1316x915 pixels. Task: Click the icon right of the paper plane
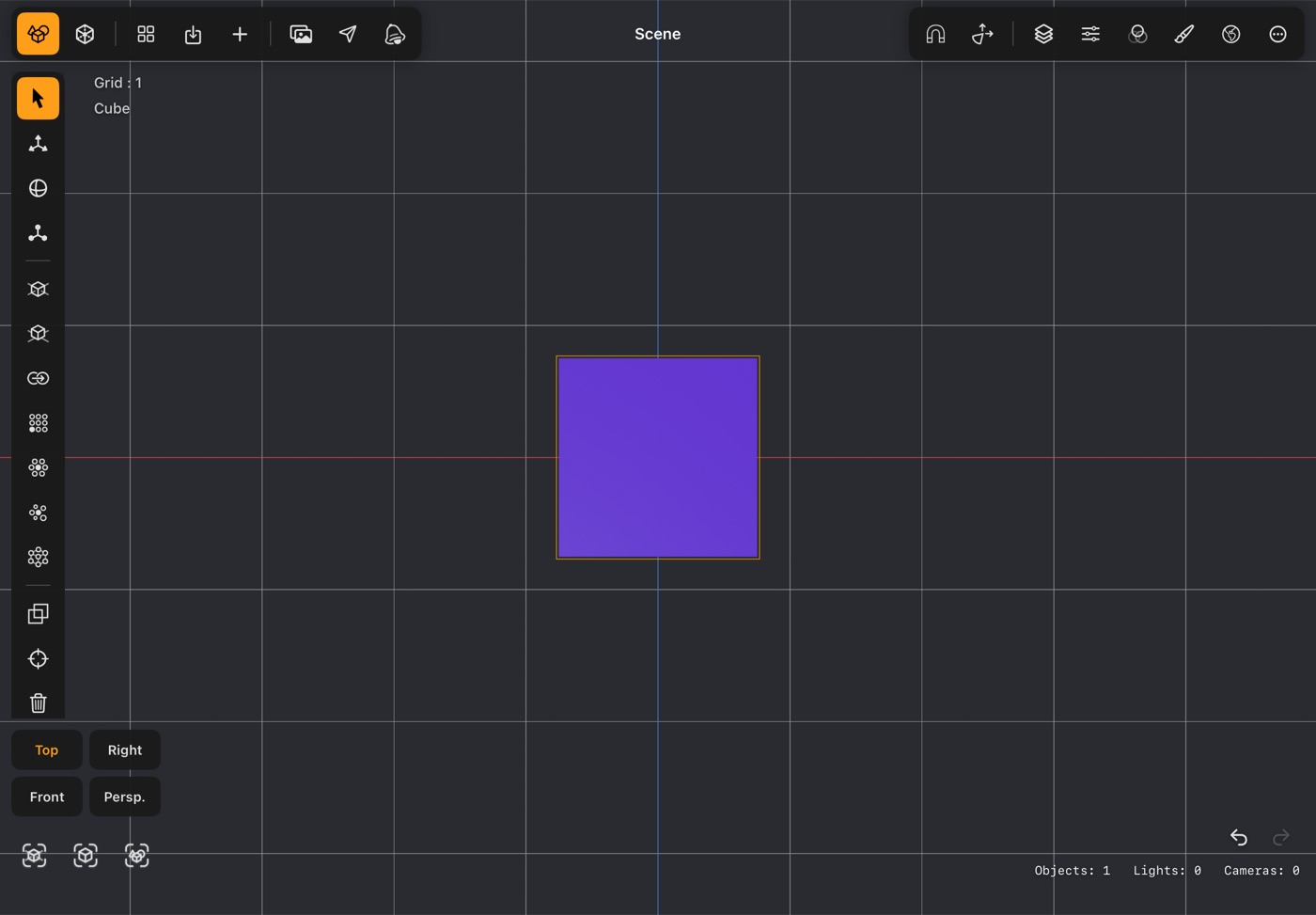[395, 34]
